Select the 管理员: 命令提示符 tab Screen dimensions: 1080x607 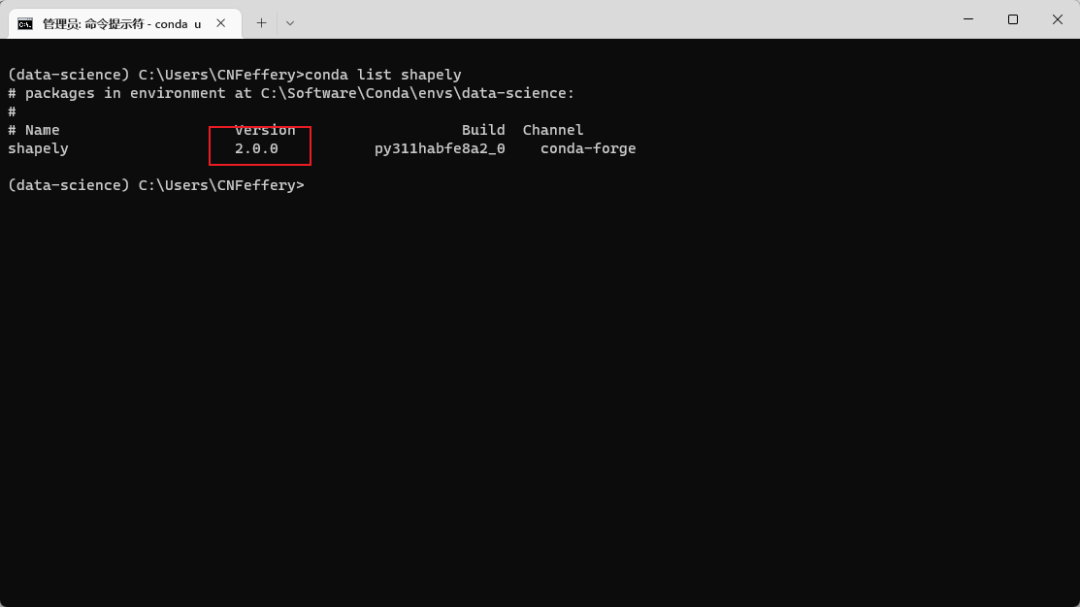point(120,22)
